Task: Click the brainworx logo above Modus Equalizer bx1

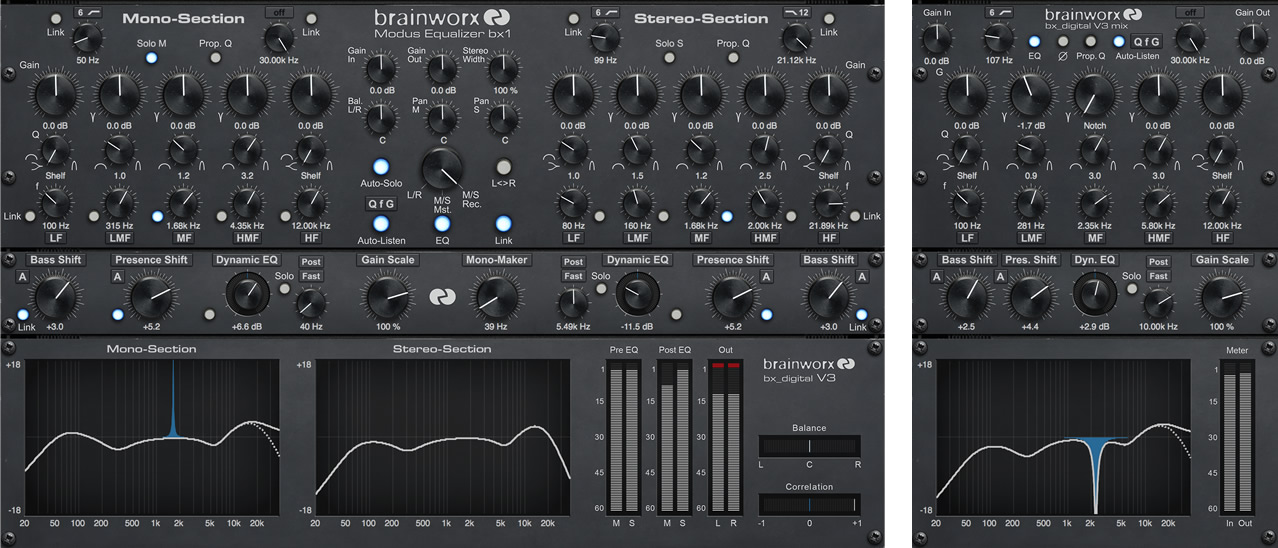Action: coord(441,17)
